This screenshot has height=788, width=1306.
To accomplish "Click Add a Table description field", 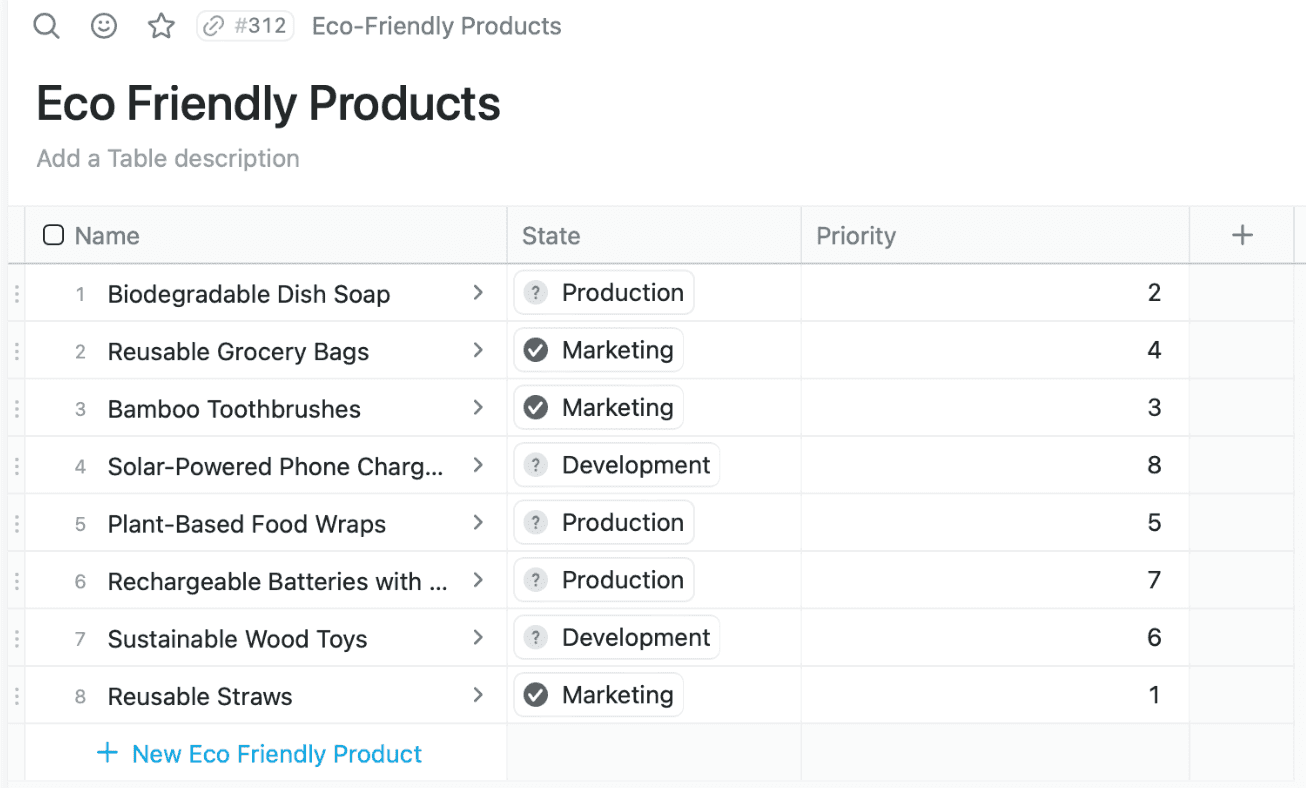I will 167,158.
